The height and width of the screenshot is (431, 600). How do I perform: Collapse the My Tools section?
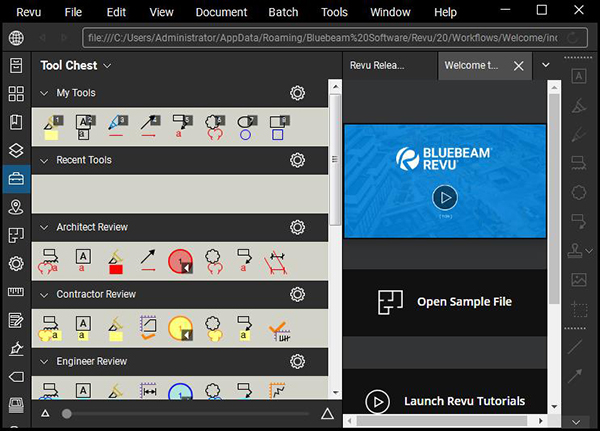coord(44,93)
